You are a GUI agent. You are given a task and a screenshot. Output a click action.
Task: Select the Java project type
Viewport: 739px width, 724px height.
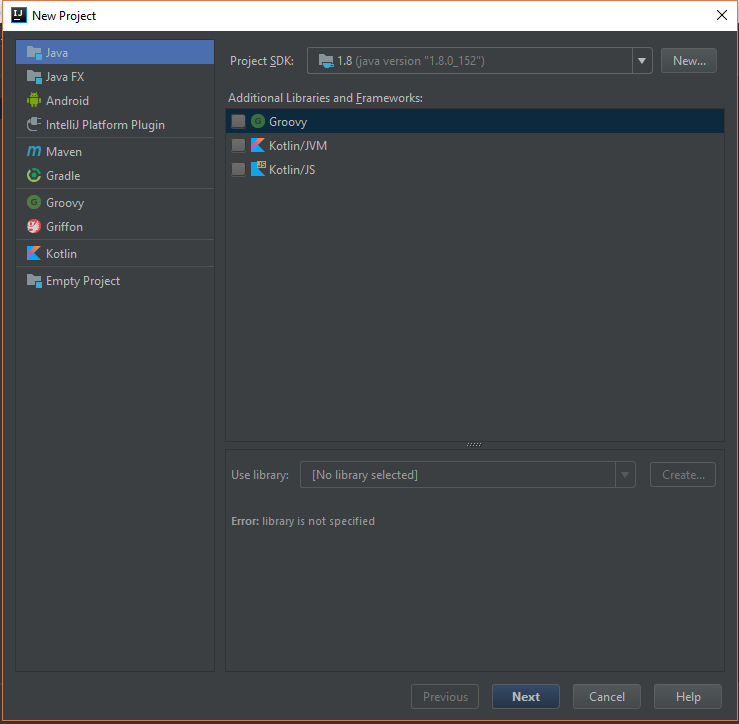[115, 52]
